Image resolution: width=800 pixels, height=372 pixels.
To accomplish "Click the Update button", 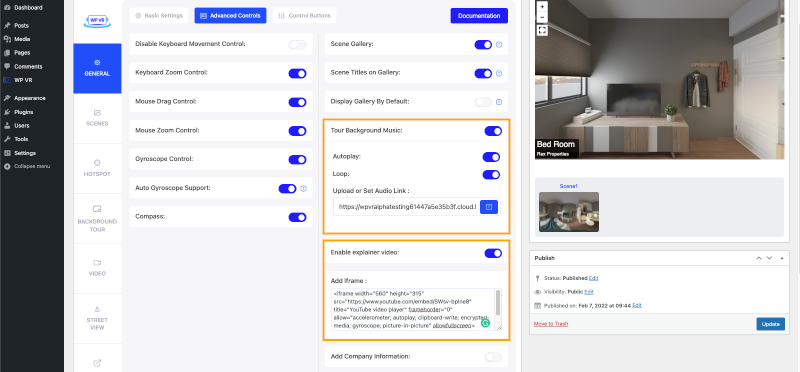I will click(770, 324).
